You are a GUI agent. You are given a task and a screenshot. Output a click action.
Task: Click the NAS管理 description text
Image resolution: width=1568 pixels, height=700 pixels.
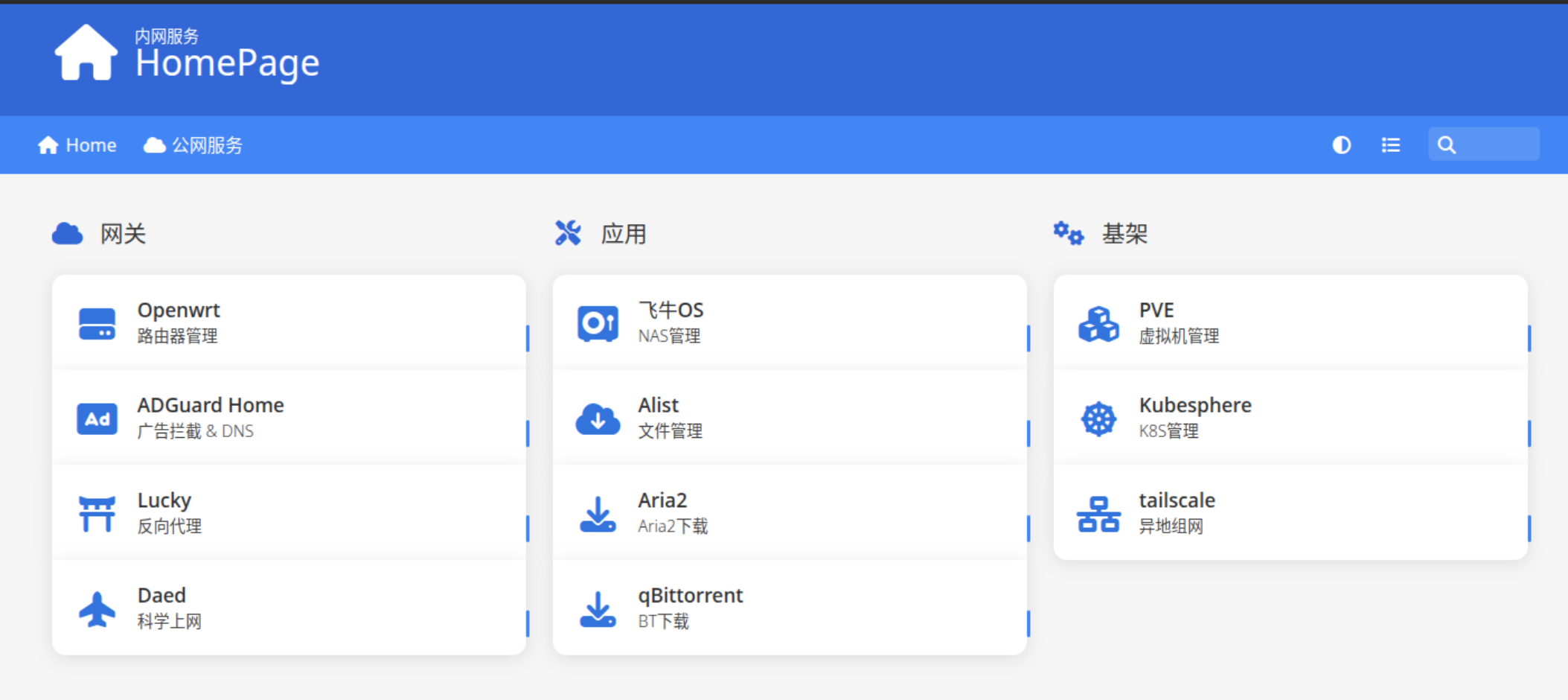point(669,336)
